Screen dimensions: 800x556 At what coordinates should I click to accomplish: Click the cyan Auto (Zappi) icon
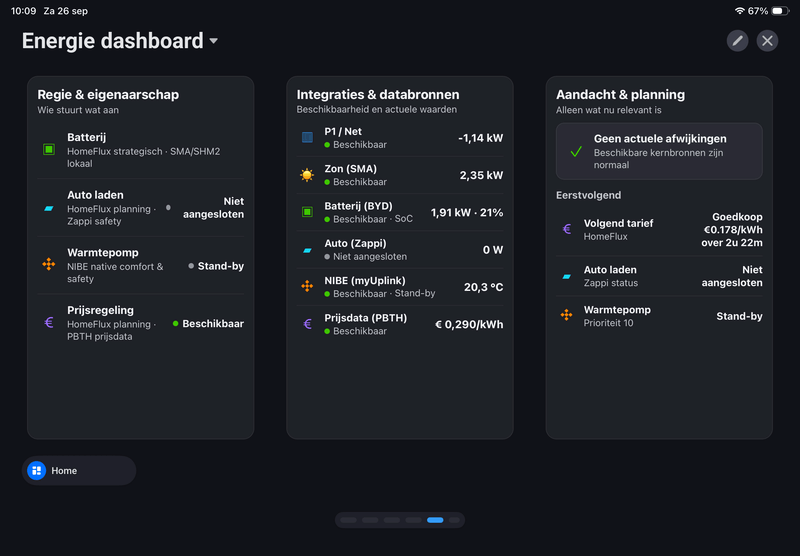[x=307, y=250]
